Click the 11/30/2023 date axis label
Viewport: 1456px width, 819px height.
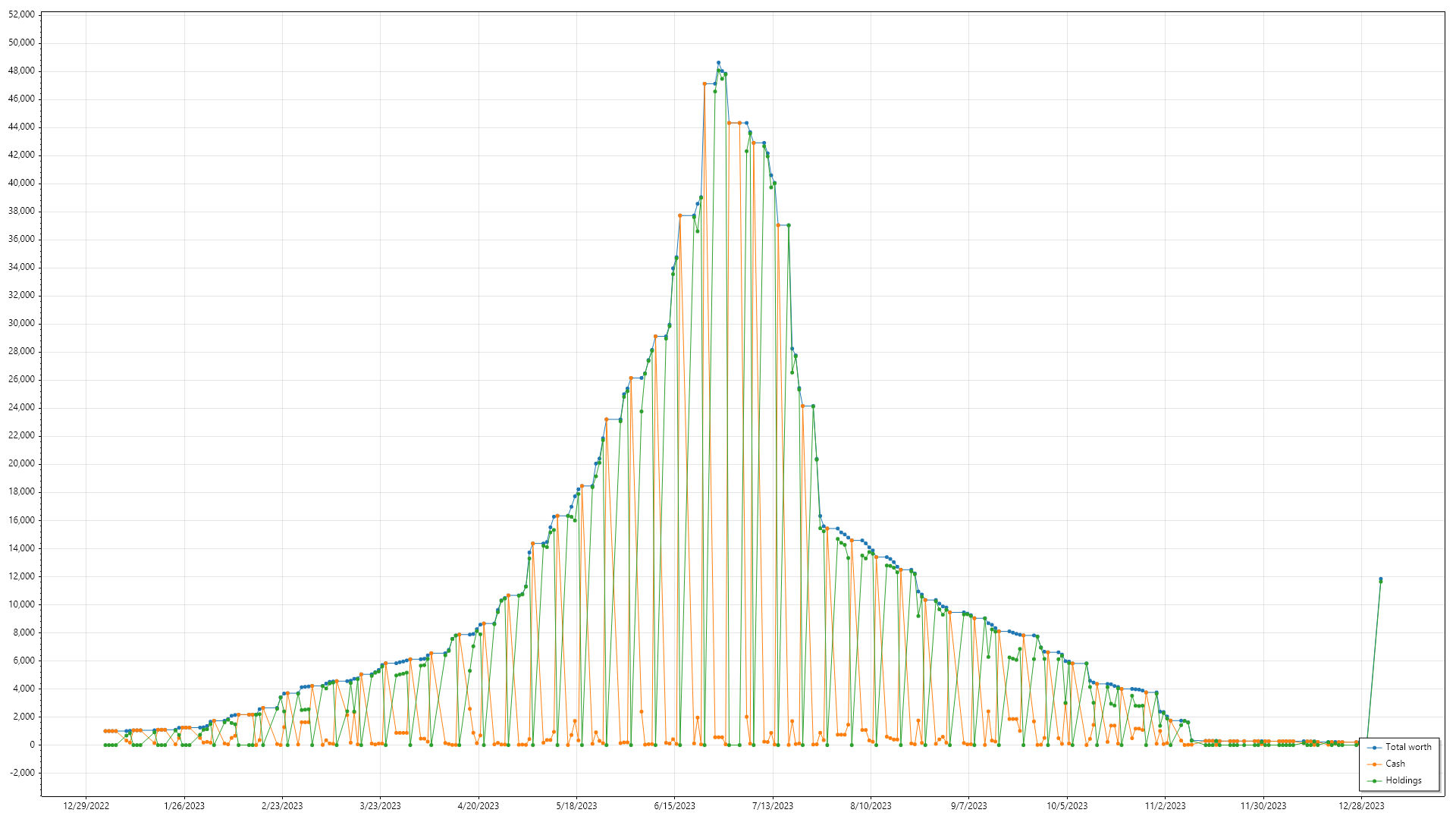1263,806
